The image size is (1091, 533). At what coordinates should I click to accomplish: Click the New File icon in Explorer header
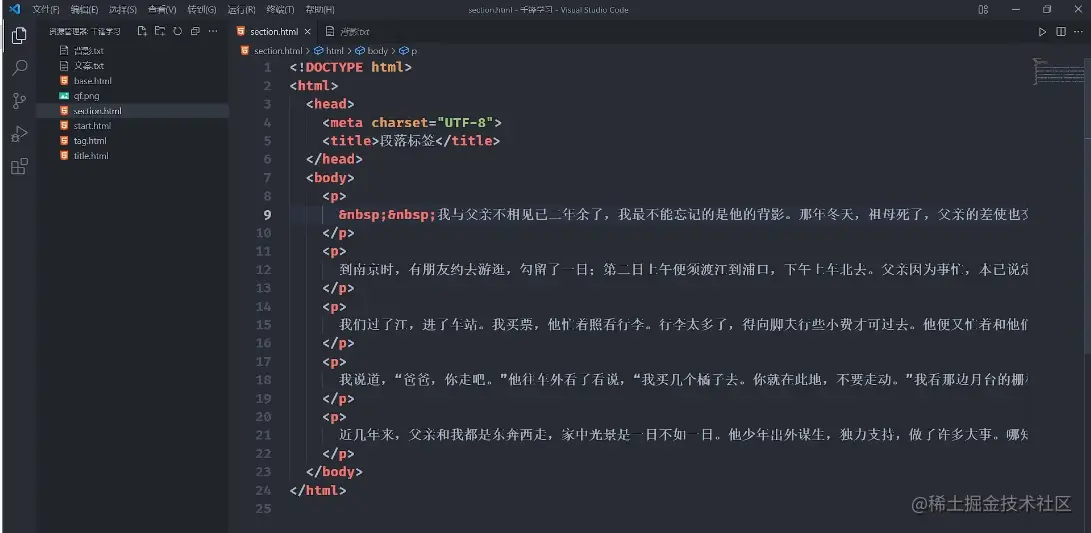pos(142,31)
